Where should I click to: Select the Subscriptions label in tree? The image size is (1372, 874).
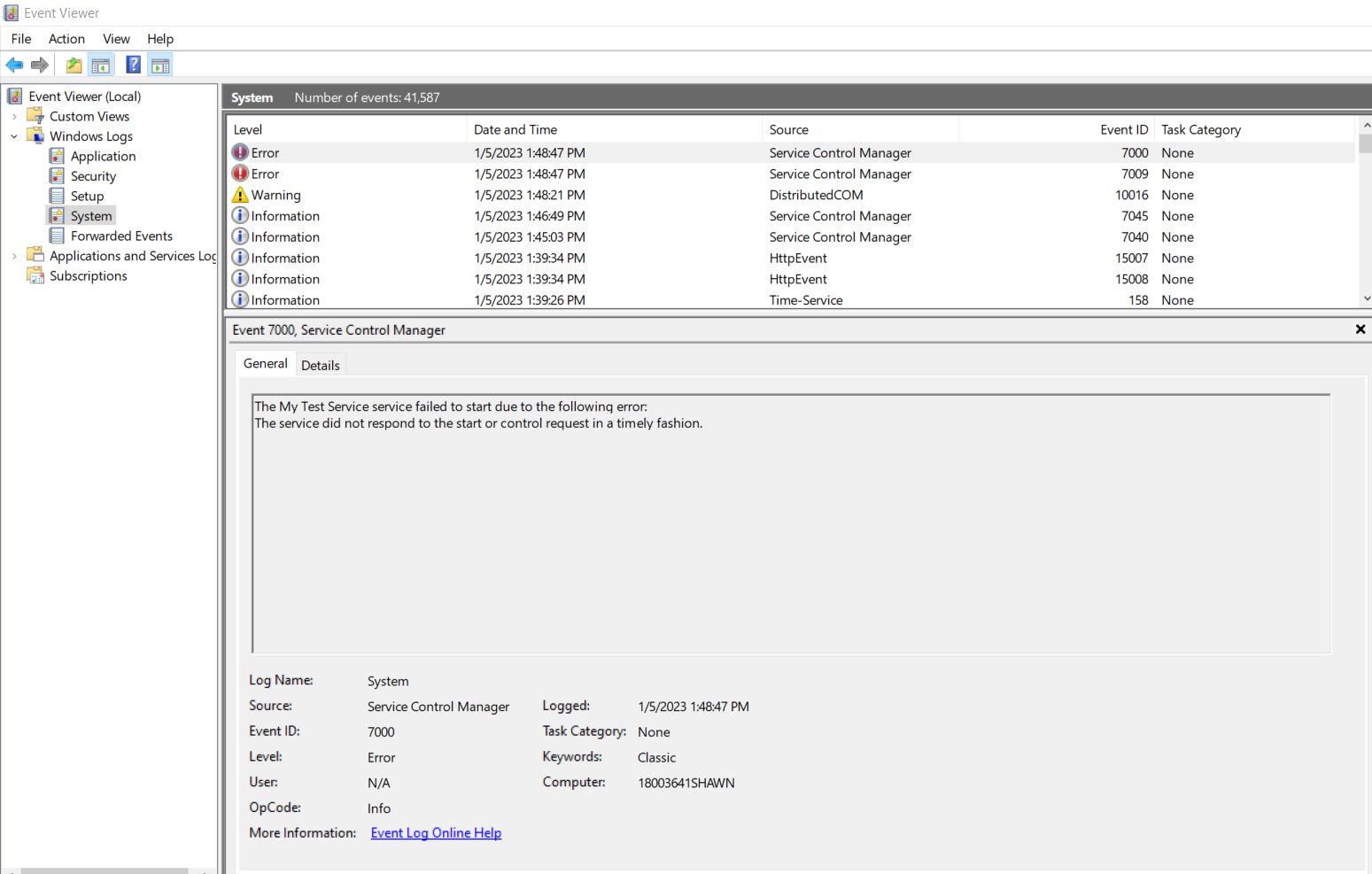tap(89, 275)
